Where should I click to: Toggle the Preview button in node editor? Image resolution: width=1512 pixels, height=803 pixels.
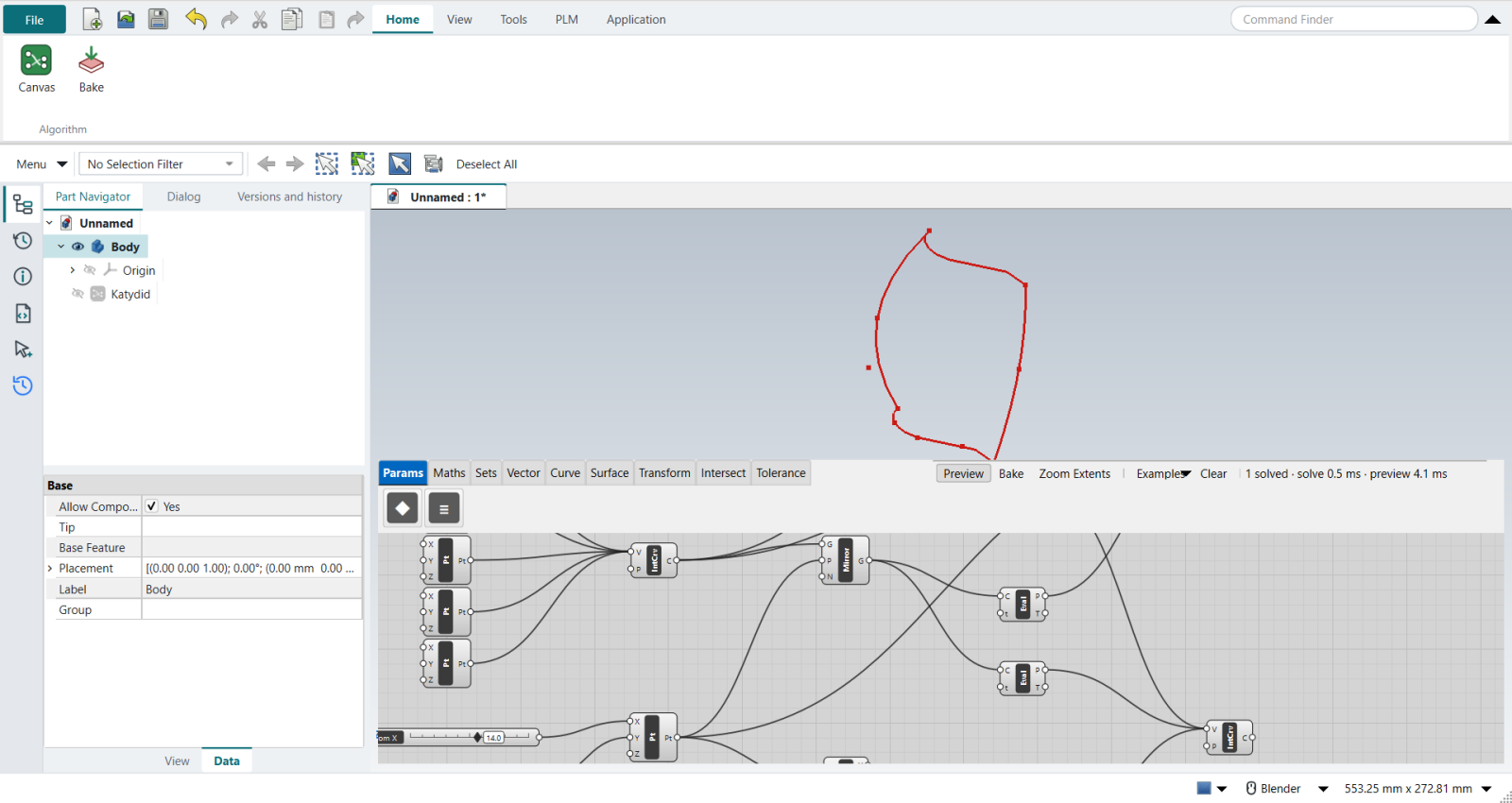coord(964,473)
